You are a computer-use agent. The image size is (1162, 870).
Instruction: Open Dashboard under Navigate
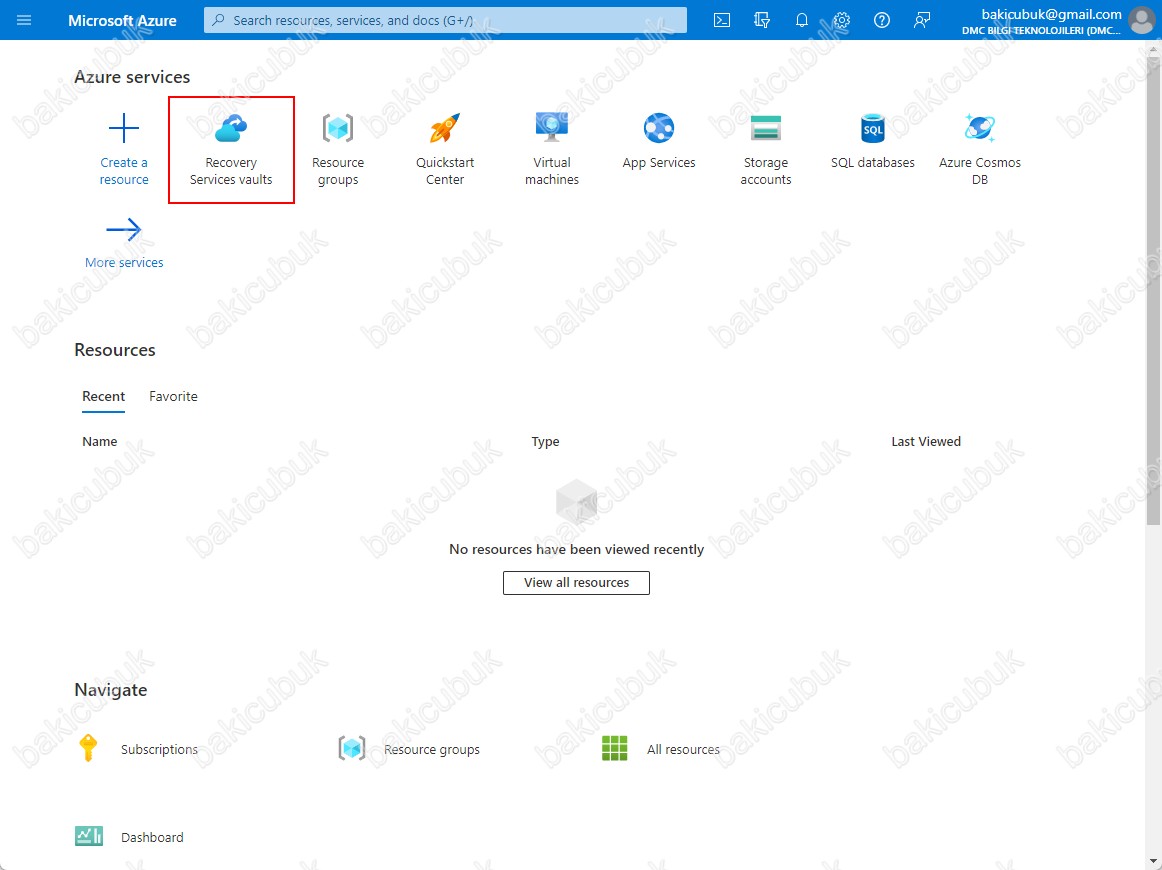tap(130, 837)
